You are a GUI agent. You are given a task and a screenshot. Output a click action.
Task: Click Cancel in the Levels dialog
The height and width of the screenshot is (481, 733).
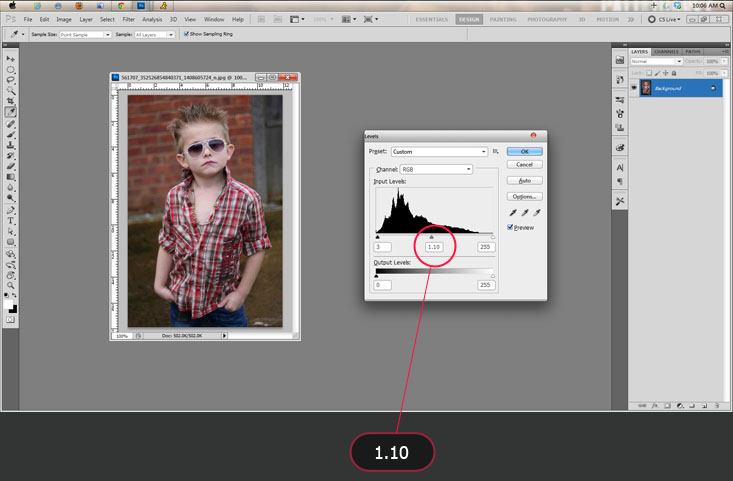point(525,165)
